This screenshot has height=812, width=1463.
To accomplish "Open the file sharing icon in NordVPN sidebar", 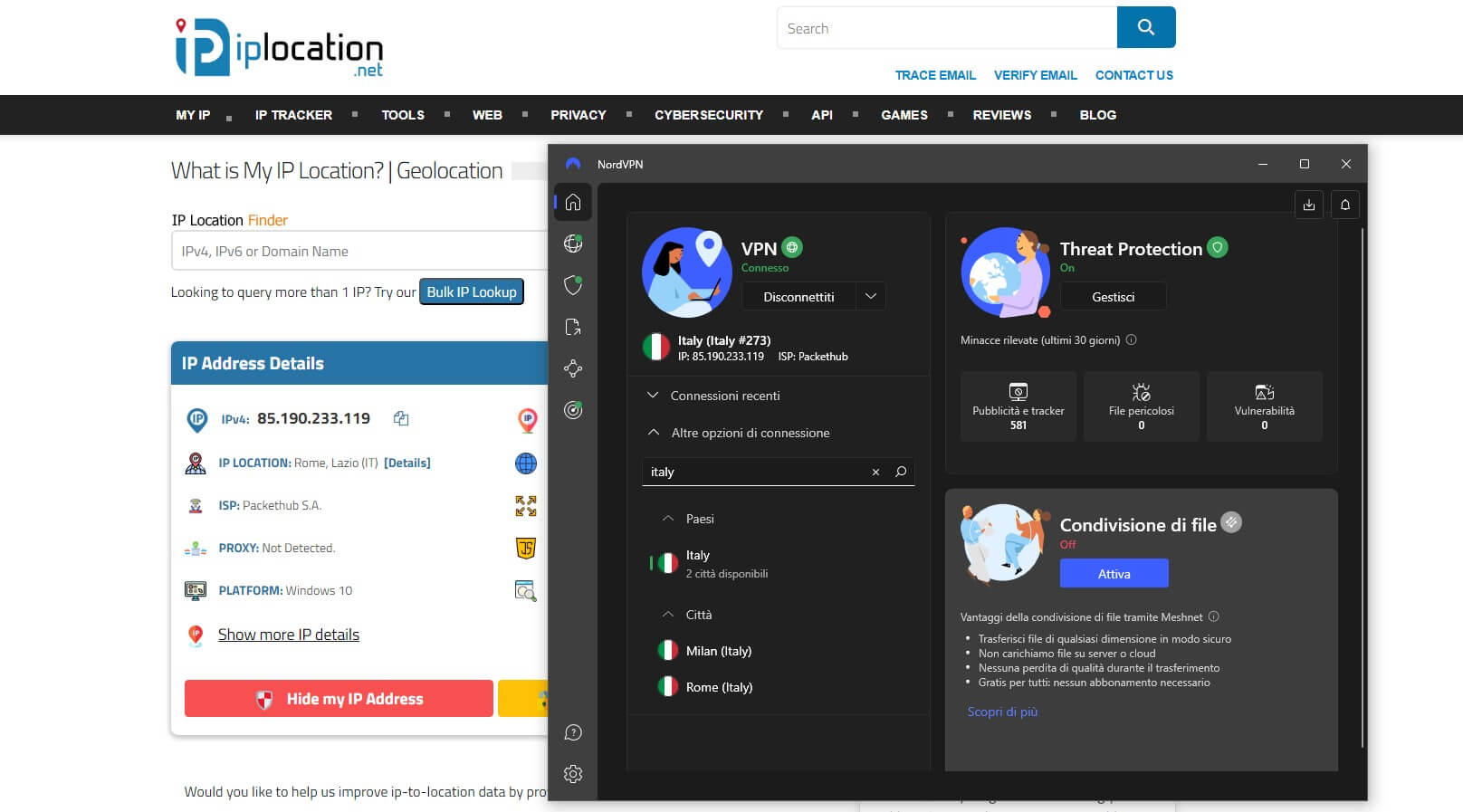I will pyautogui.click(x=573, y=327).
